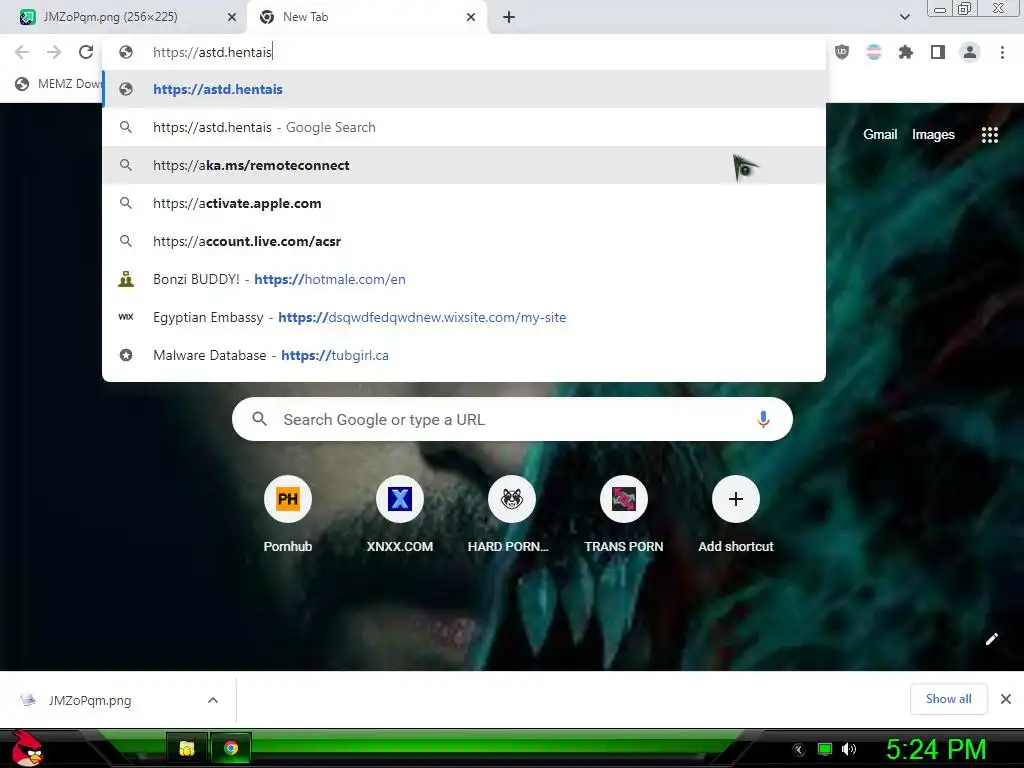Select the aka.ms/remoteconnect suggestion
The image size is (1024, 768).
(x=464, y=165)
